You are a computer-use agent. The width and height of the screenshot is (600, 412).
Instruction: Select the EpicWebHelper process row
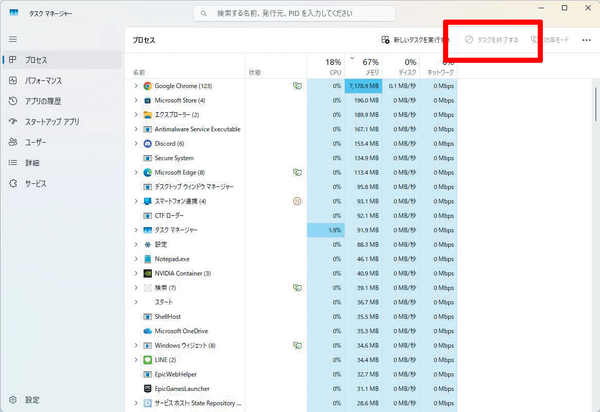coord(291,375)
